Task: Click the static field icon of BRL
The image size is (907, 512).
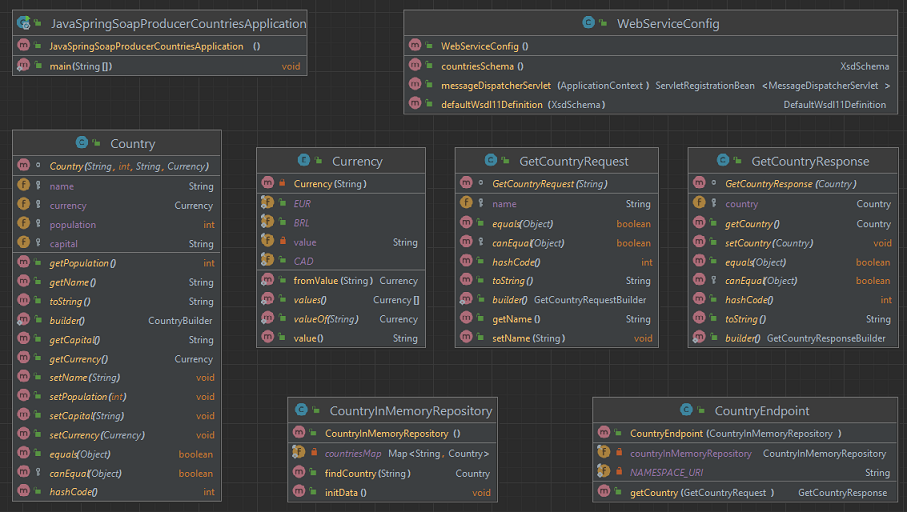Action: coord(267,222)
